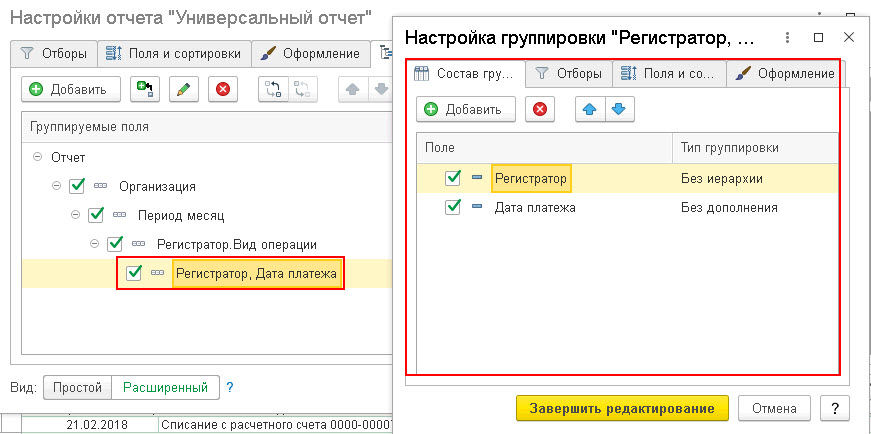Click the add nested grouping icon
The width and height of the screenshot is (871, 434).
144,89
